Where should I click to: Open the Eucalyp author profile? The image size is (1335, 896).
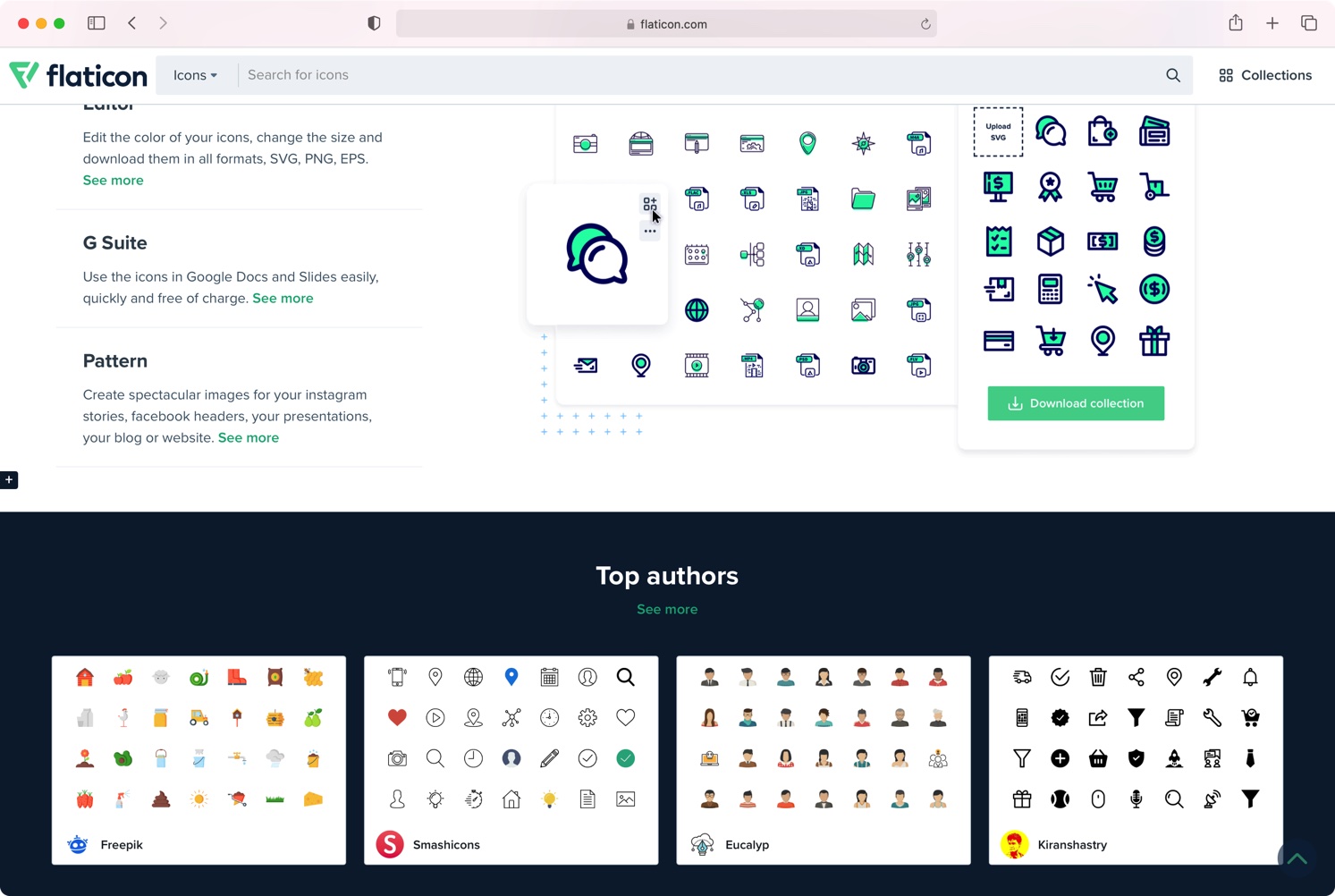pos(747,844)
